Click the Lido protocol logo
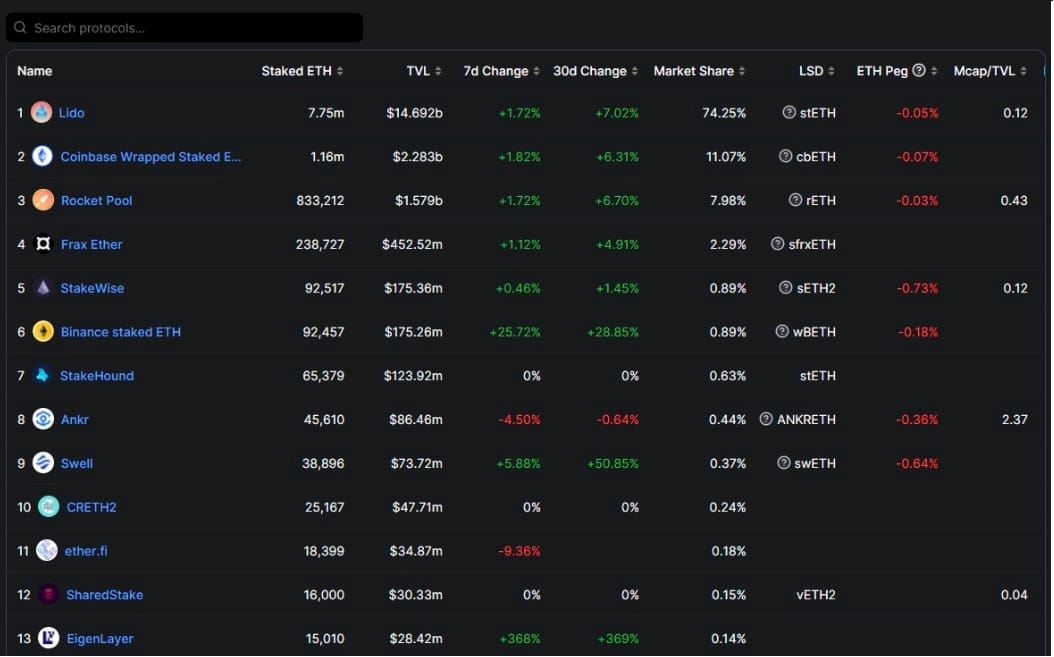Image resolution: width=1054 pixels, height=657 pixels. [x=40, y=112]
